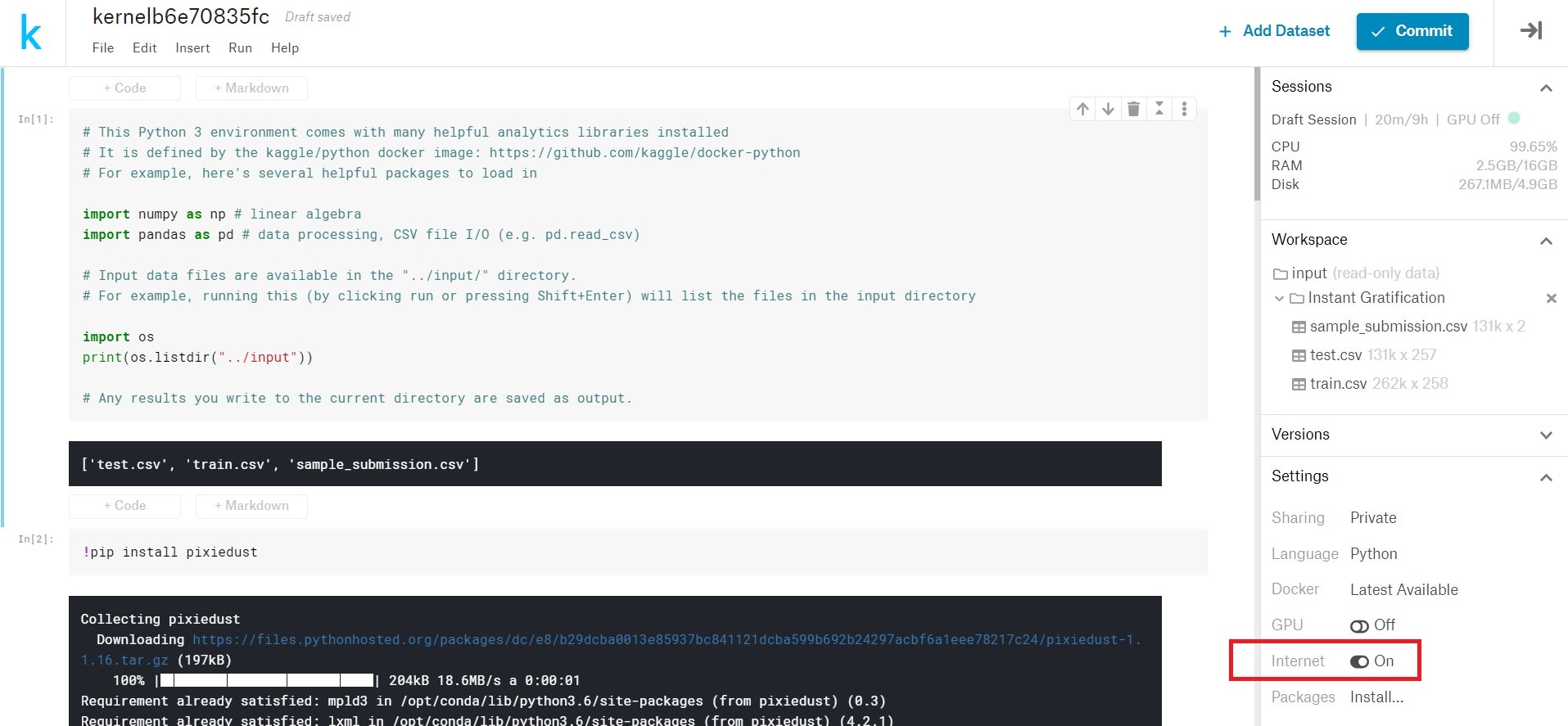Collapse the Workspace panel
The image size is (1568, 726).
click(x=1546, y=241)
